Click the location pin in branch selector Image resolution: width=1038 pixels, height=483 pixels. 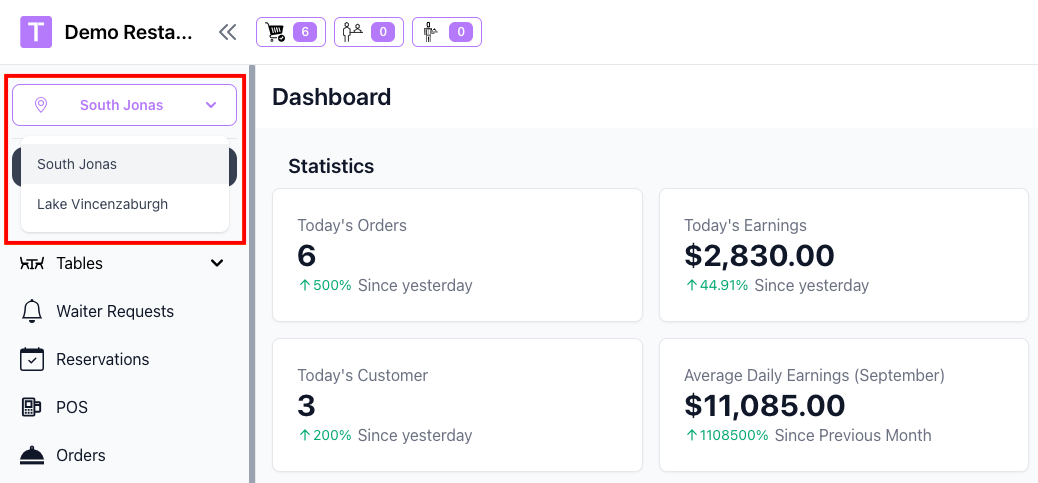(x=41, y=105)
